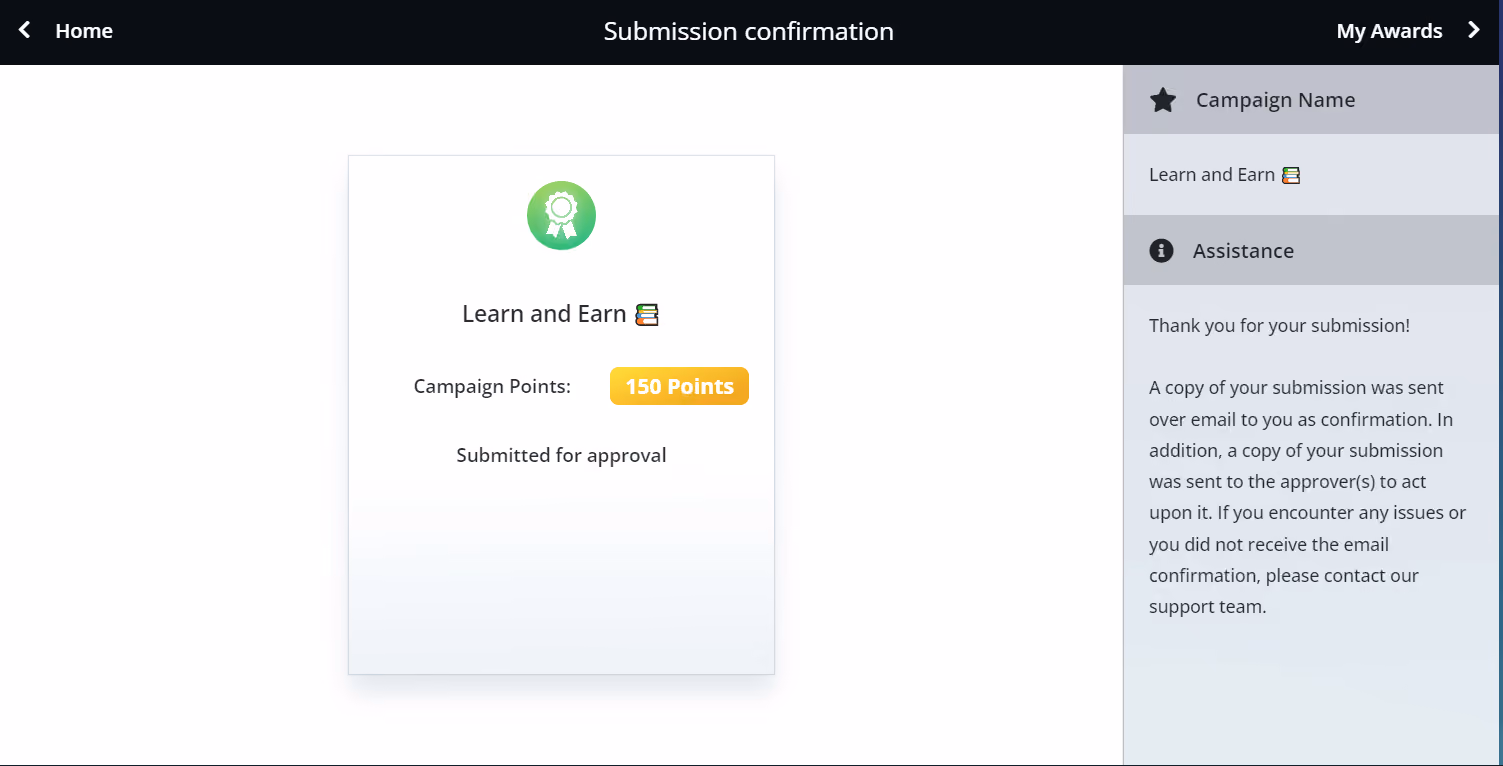Image resolution: width=1503 pixels, height=766 pixels.
Task: Click the green award ribbon badge
Action: pos(561,215)
